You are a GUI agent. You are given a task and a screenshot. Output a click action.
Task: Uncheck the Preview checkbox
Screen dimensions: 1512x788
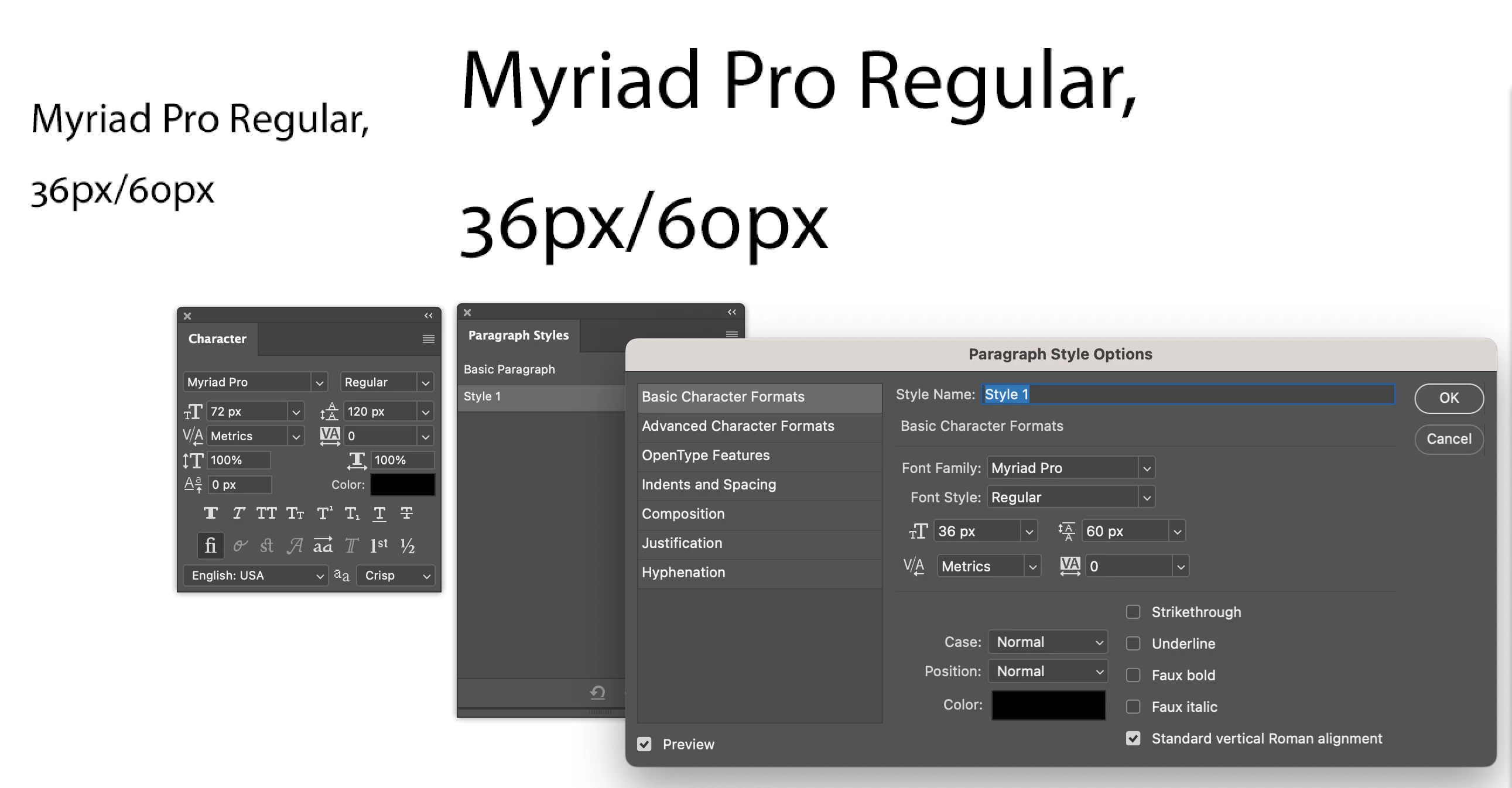644,744
